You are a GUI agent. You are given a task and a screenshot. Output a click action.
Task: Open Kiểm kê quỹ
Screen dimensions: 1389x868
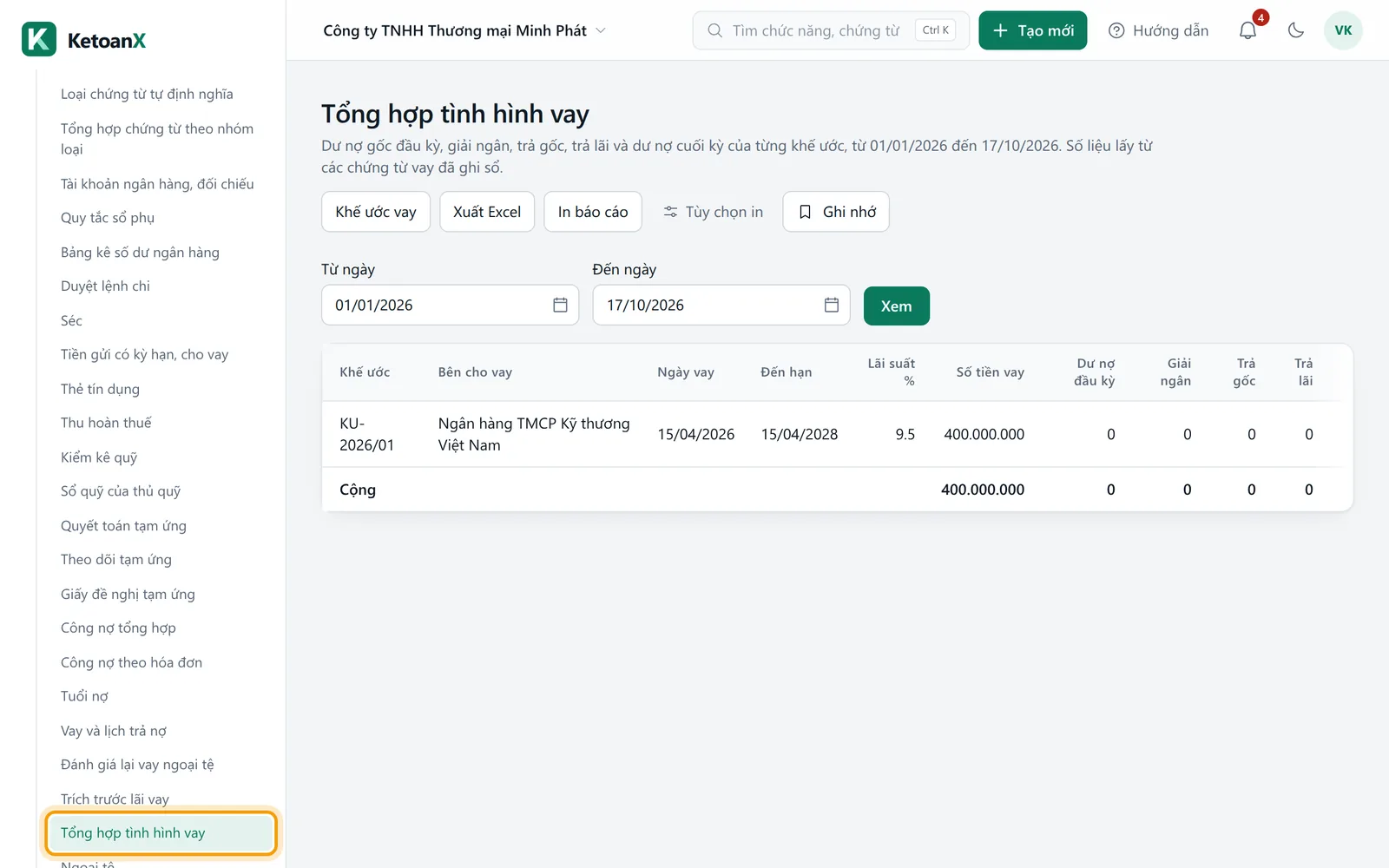[x=99, y=457]
